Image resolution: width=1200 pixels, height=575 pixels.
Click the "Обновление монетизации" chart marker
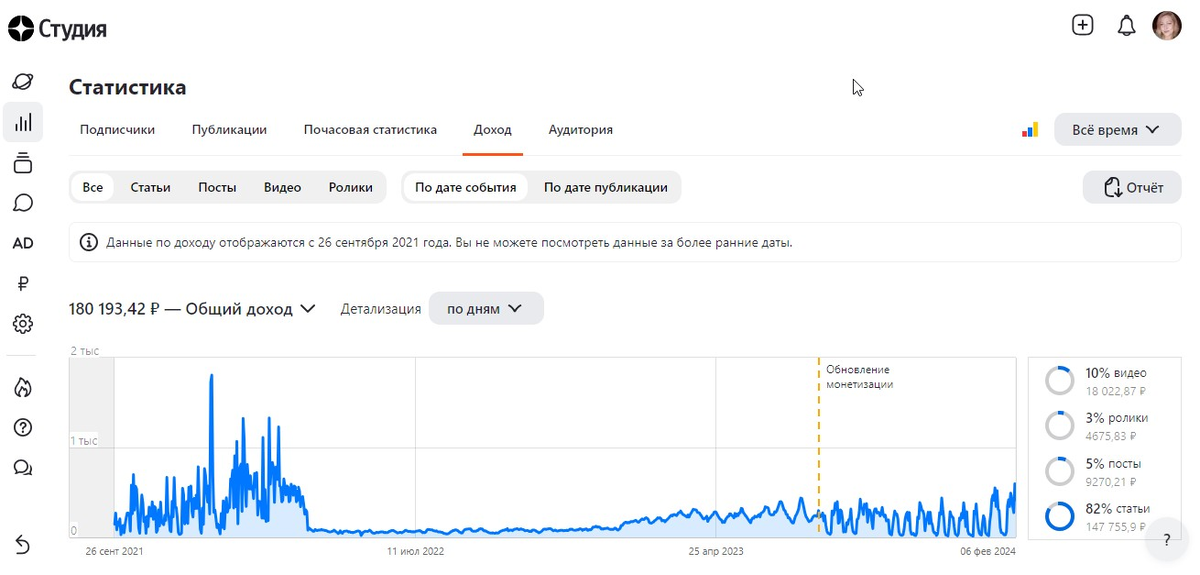pyautogui.click(x=859, y=377)
